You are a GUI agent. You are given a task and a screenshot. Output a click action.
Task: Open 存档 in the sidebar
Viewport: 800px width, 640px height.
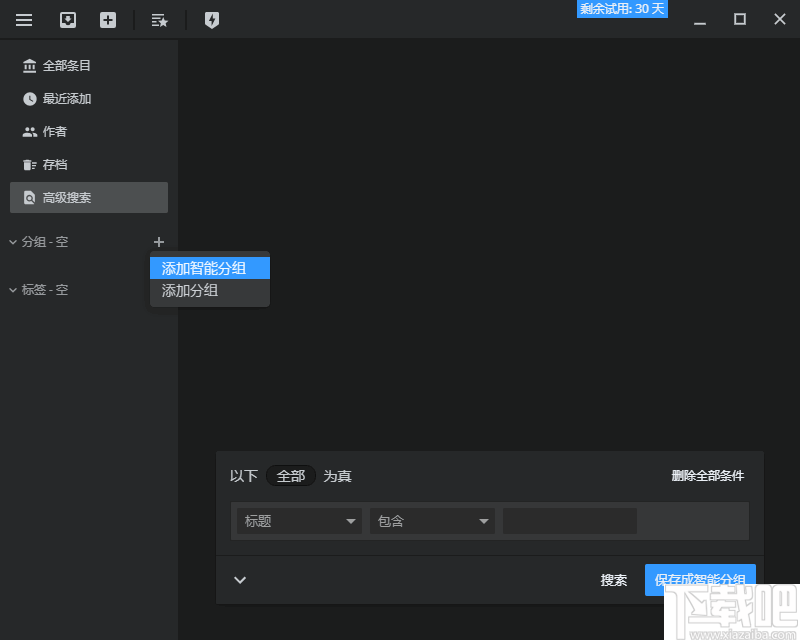[x=89, y=164]
